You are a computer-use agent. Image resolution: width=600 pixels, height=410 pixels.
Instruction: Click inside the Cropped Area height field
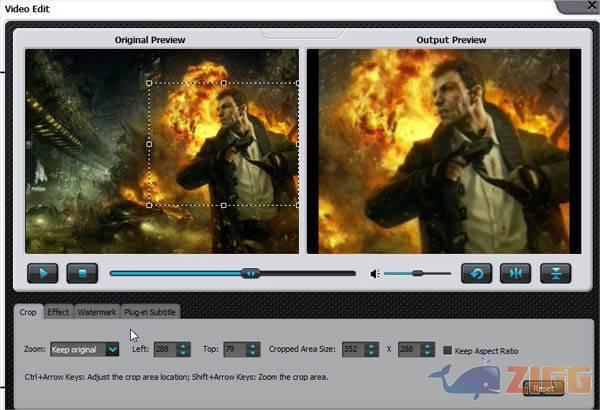click(x=408, y=350)
